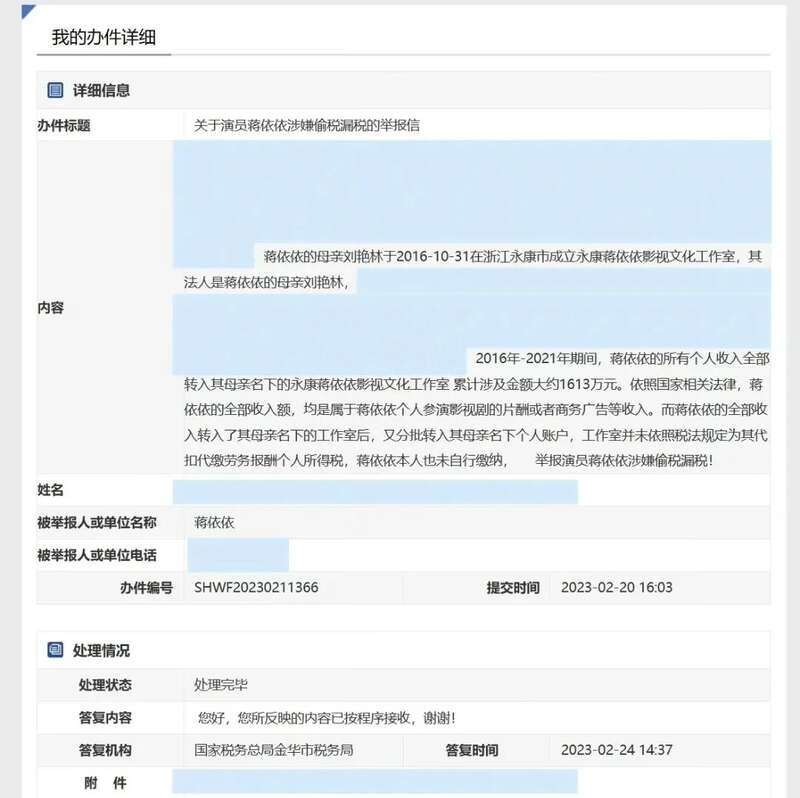Click the 办件标题 row label
Viewport: 800px width, 798px height.
64,126
